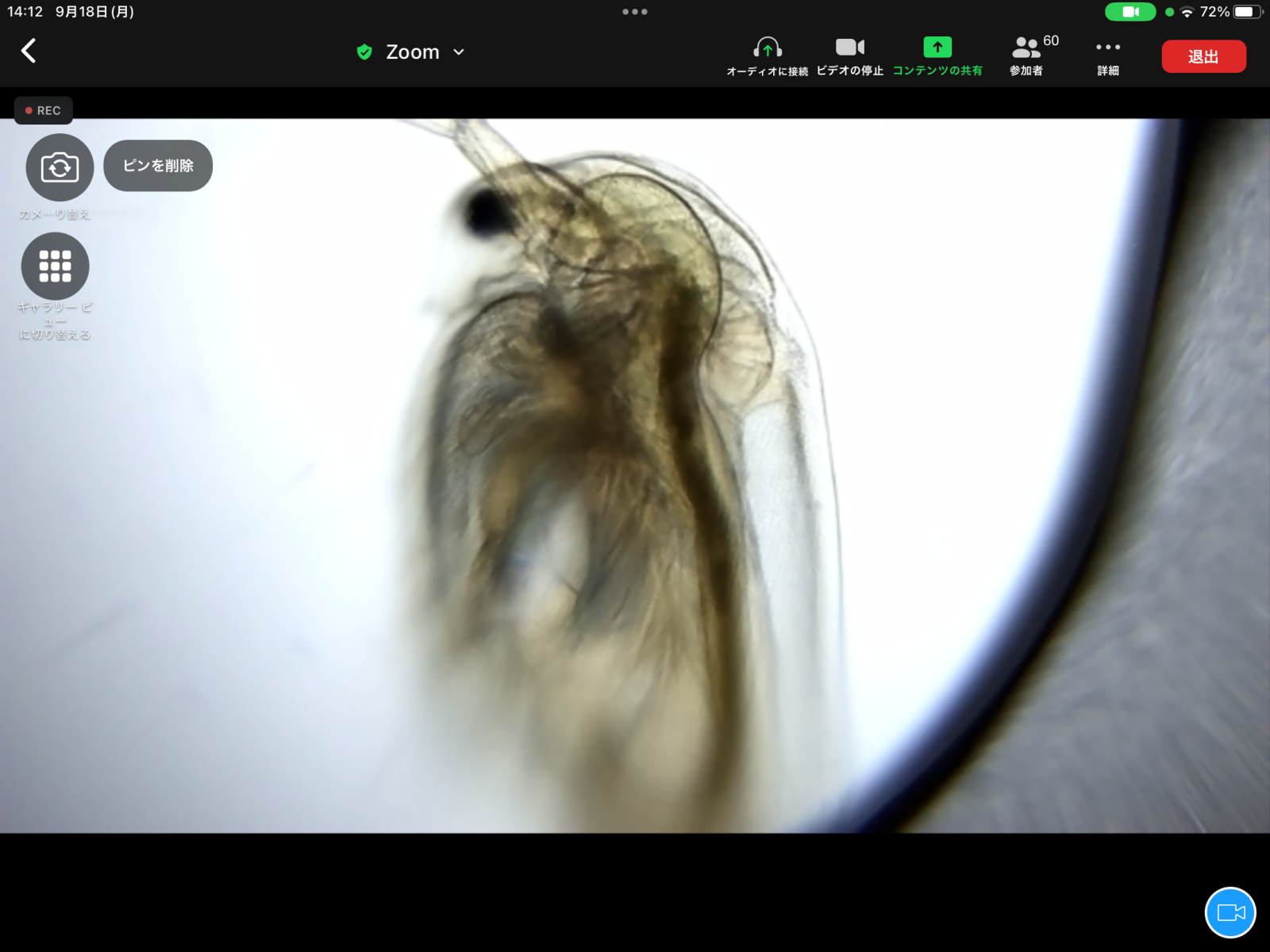Open the green content share button

click(x=937, y=56)
